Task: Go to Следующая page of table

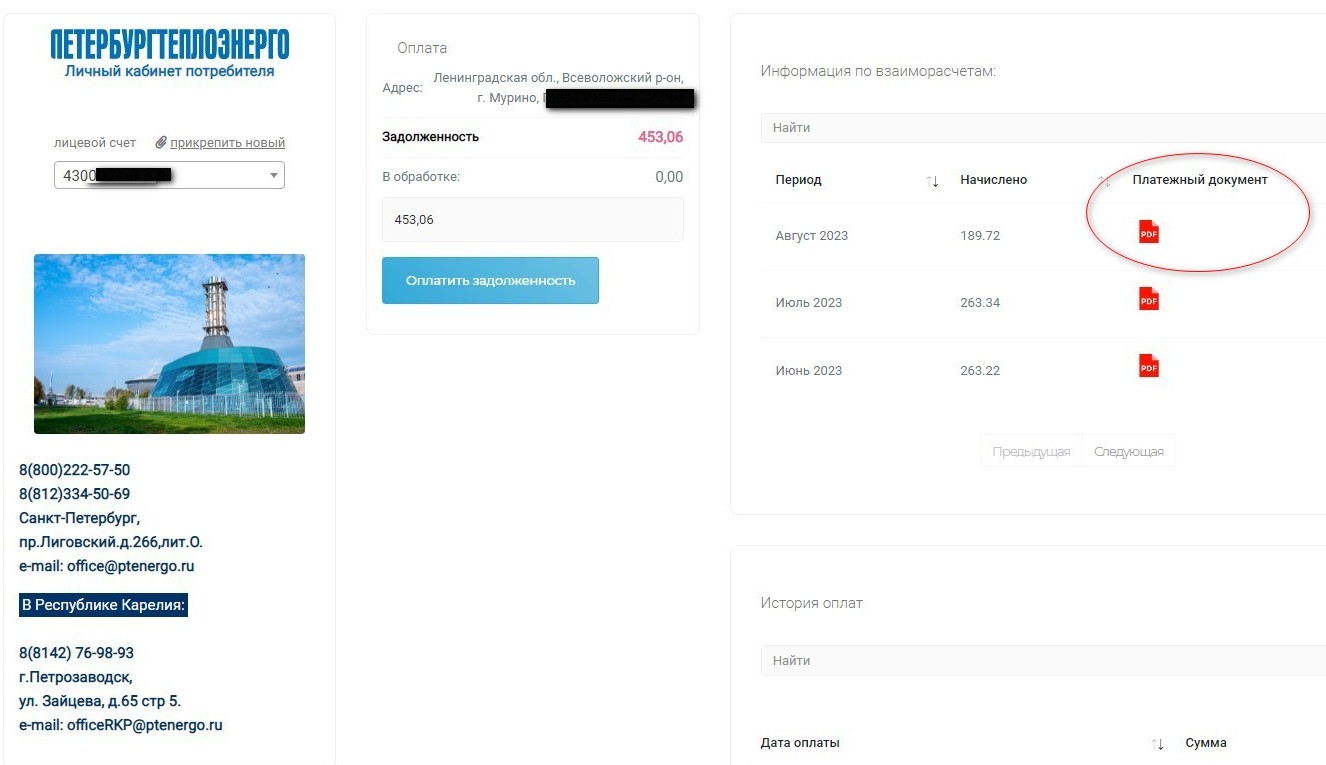Action: tap(1129, 452)
